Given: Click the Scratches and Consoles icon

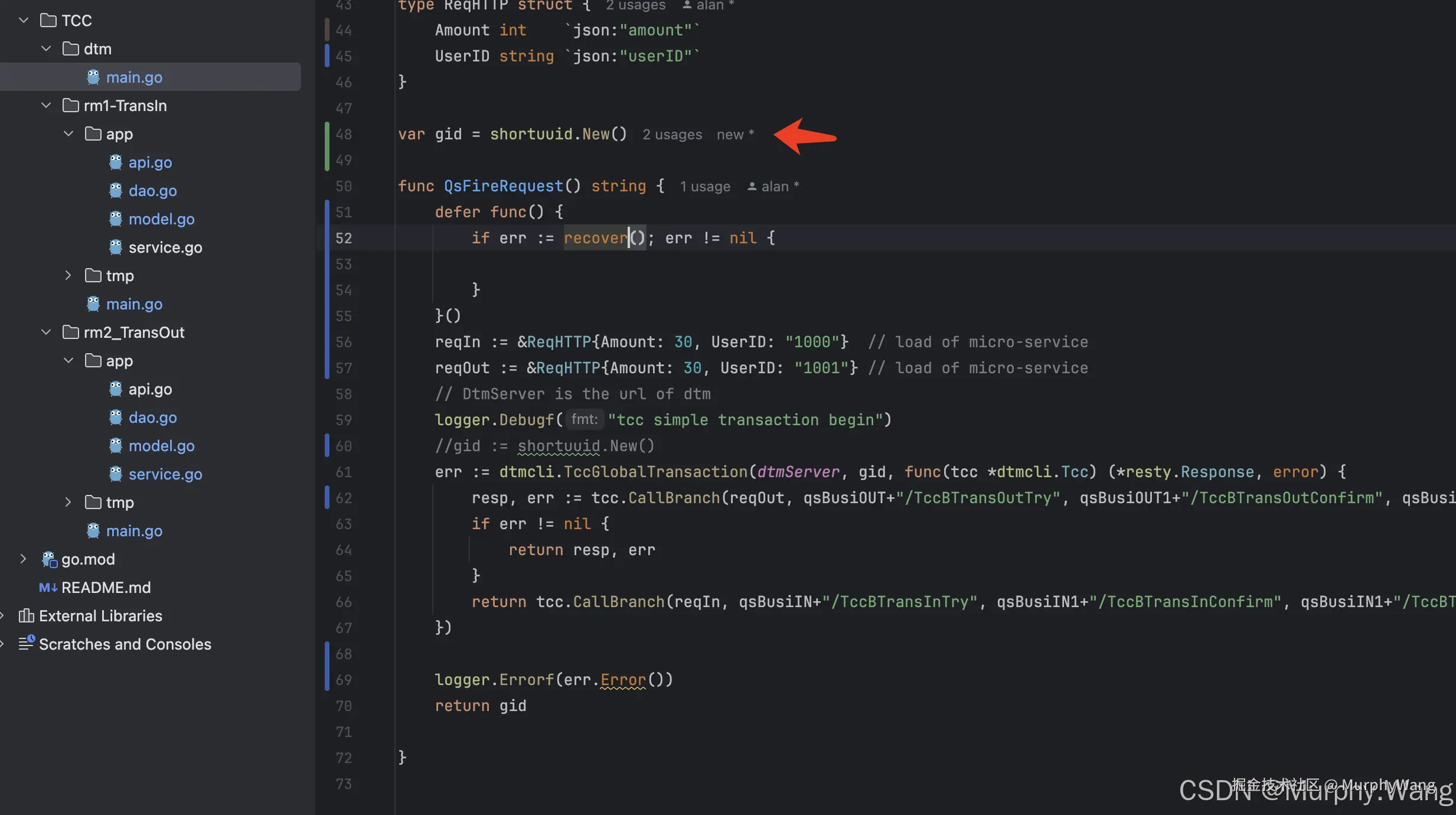Looking at the screenshot, I should pos(26,643).
